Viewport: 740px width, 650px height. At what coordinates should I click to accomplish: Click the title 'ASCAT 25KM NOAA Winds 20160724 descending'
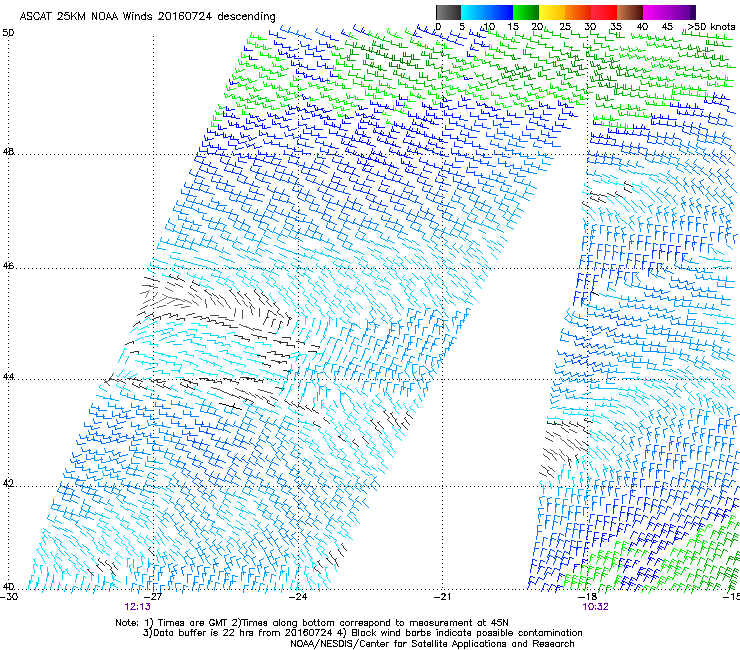pyautogui.click(x=147, y=16)
